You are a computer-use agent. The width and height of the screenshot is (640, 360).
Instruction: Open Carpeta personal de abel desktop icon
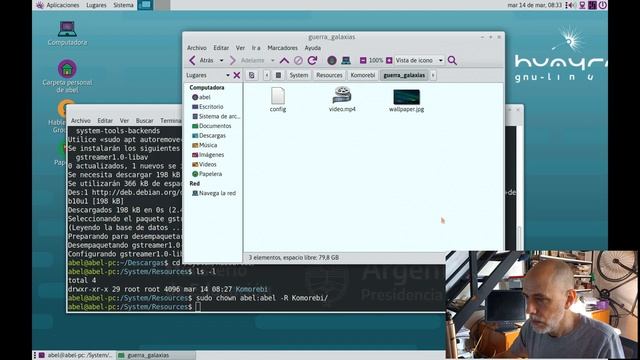click(67, 76)
